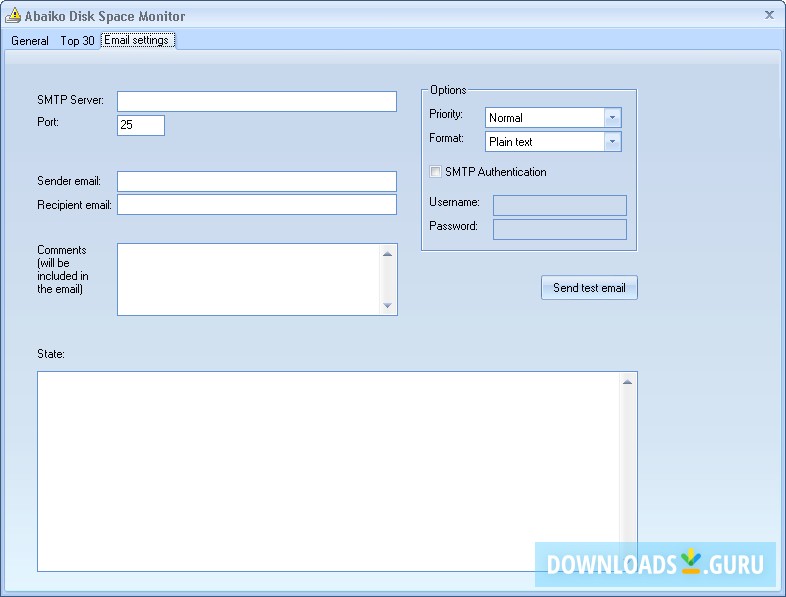
Task: Click the State label
Action: (x=51, y=354)
